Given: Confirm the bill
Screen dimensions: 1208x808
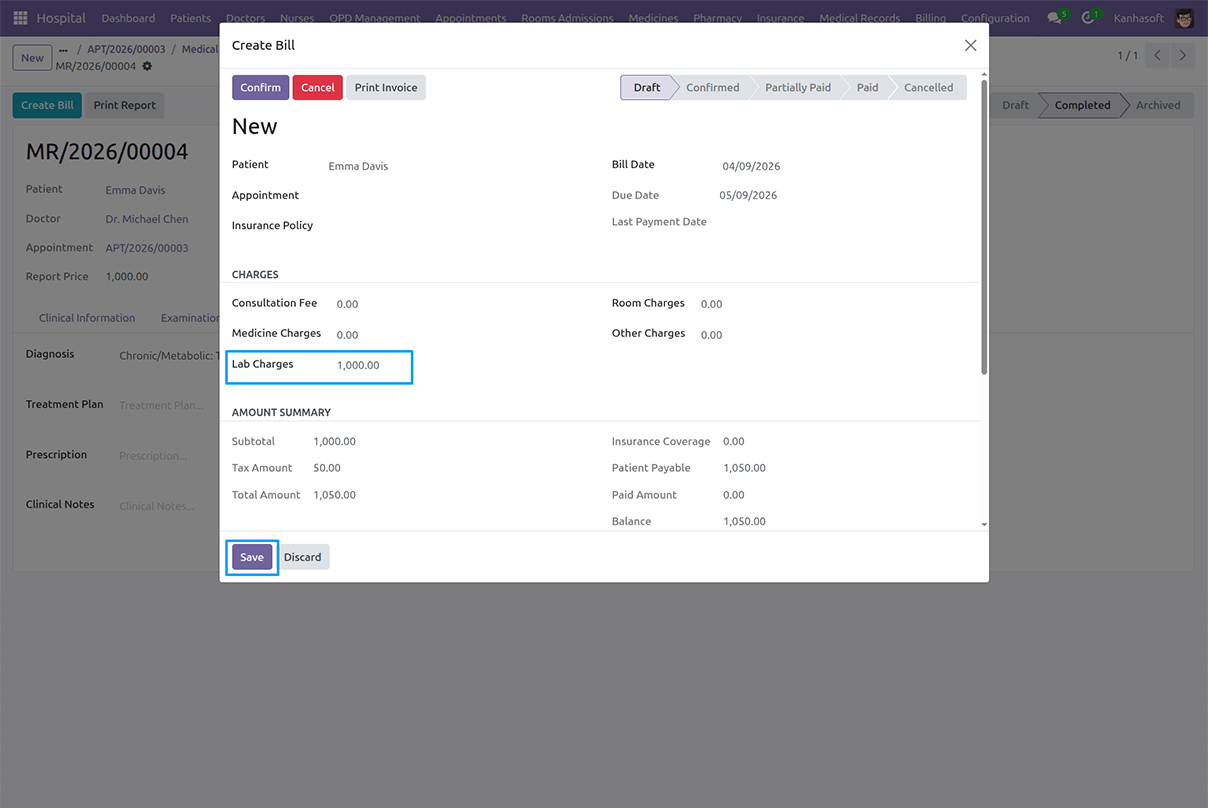Looking at the screenshot, I should (x=260, y=87).
